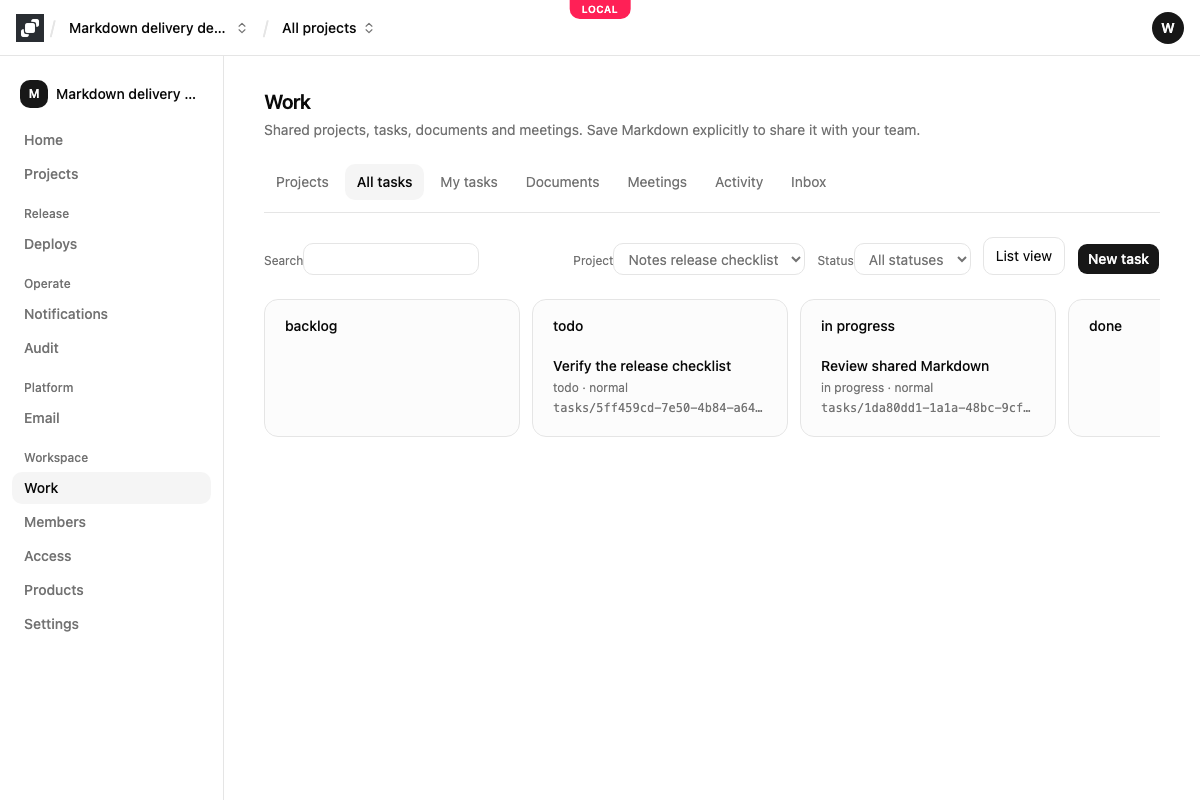The width and height of the screenshot is (1200, 800).
Task: Create a New task
Action: click(x=1118, y=259)
